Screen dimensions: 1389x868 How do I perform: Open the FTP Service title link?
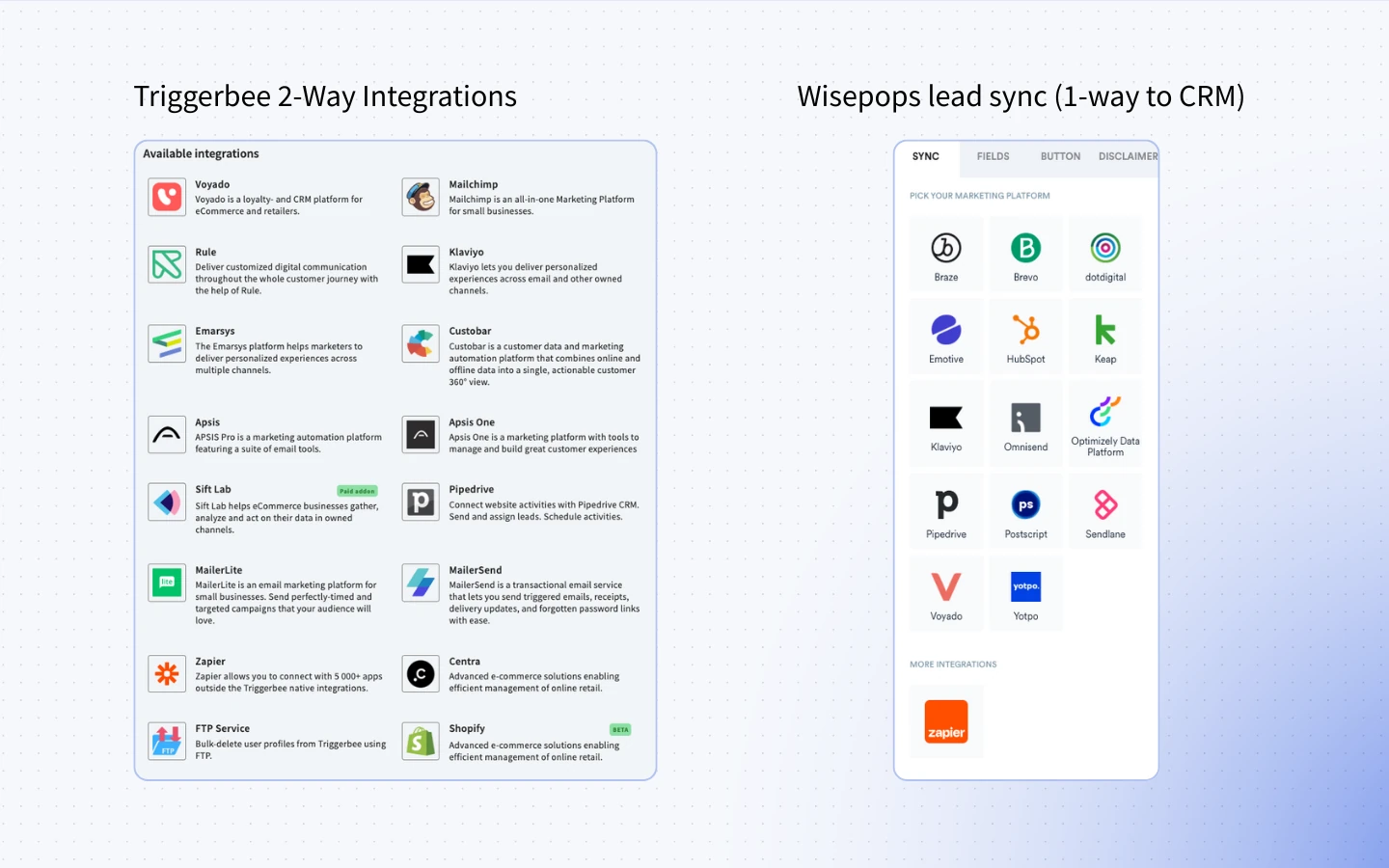223,728
